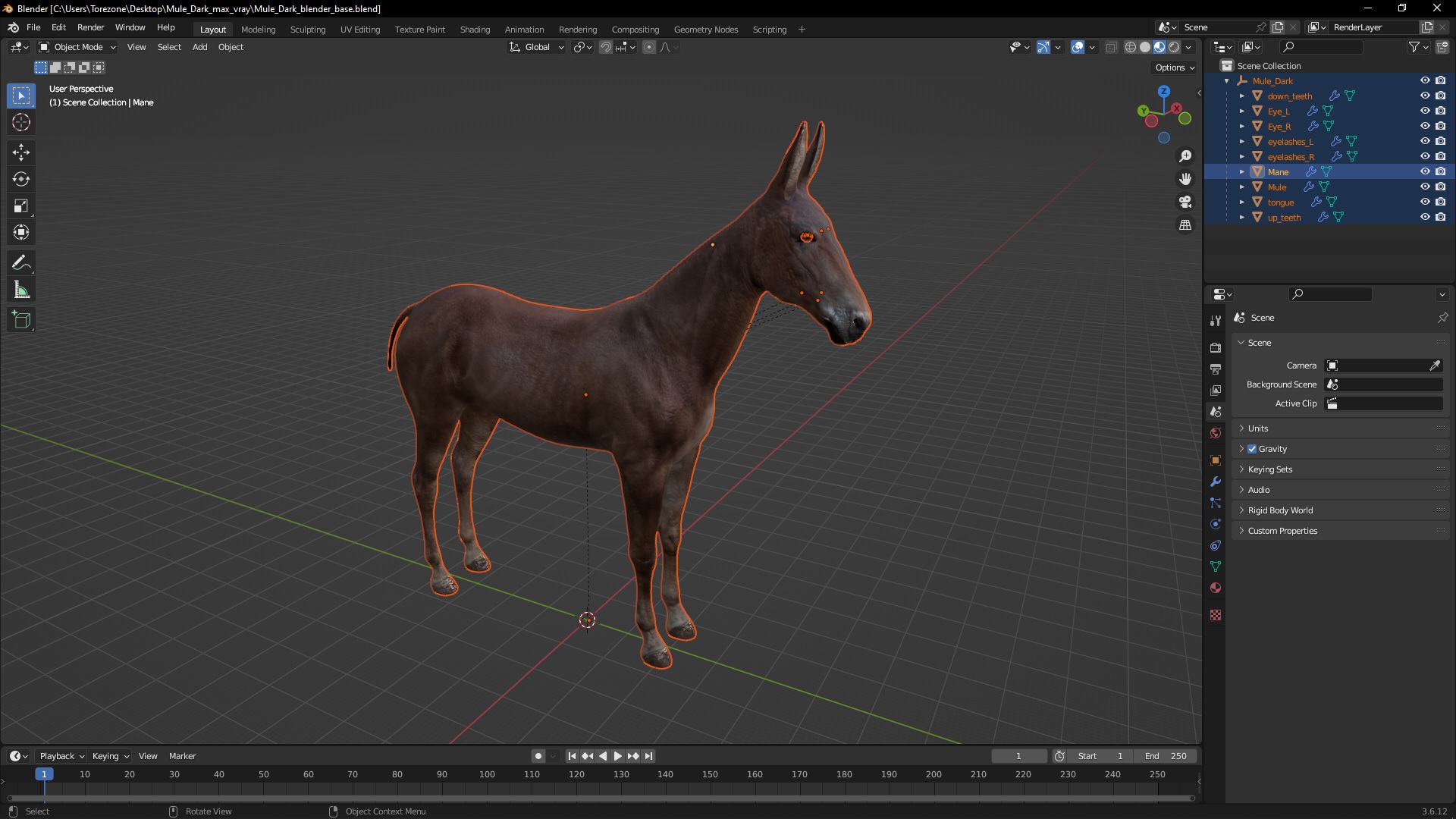
Task: Click the Annotate tool icon
Action: coord(20,262)
